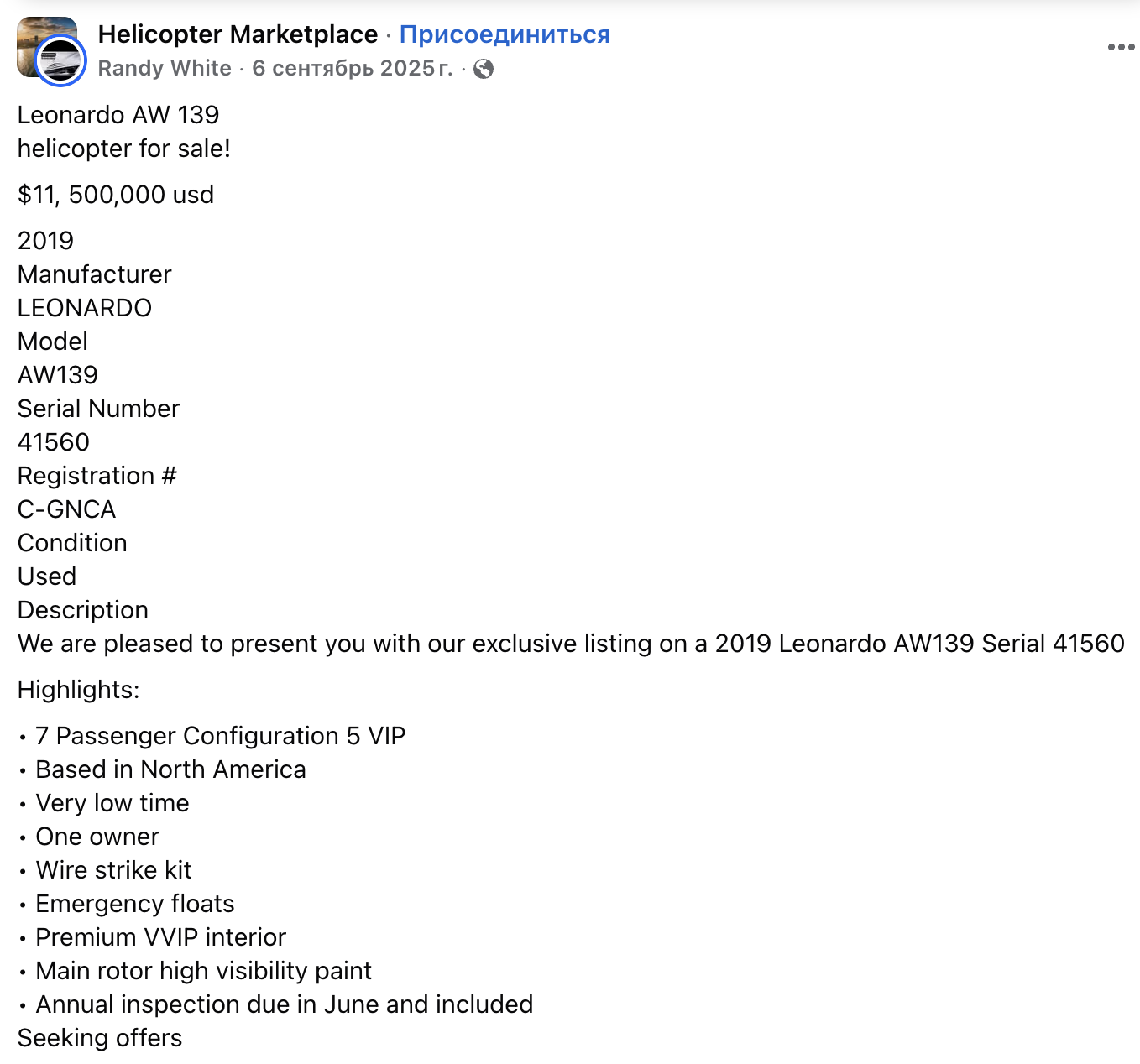Image resolution: width=1140 pixels, height=1064 pixels.
Task: Open the Helicopter Marketplace group page link
Action: coord(238,34)
